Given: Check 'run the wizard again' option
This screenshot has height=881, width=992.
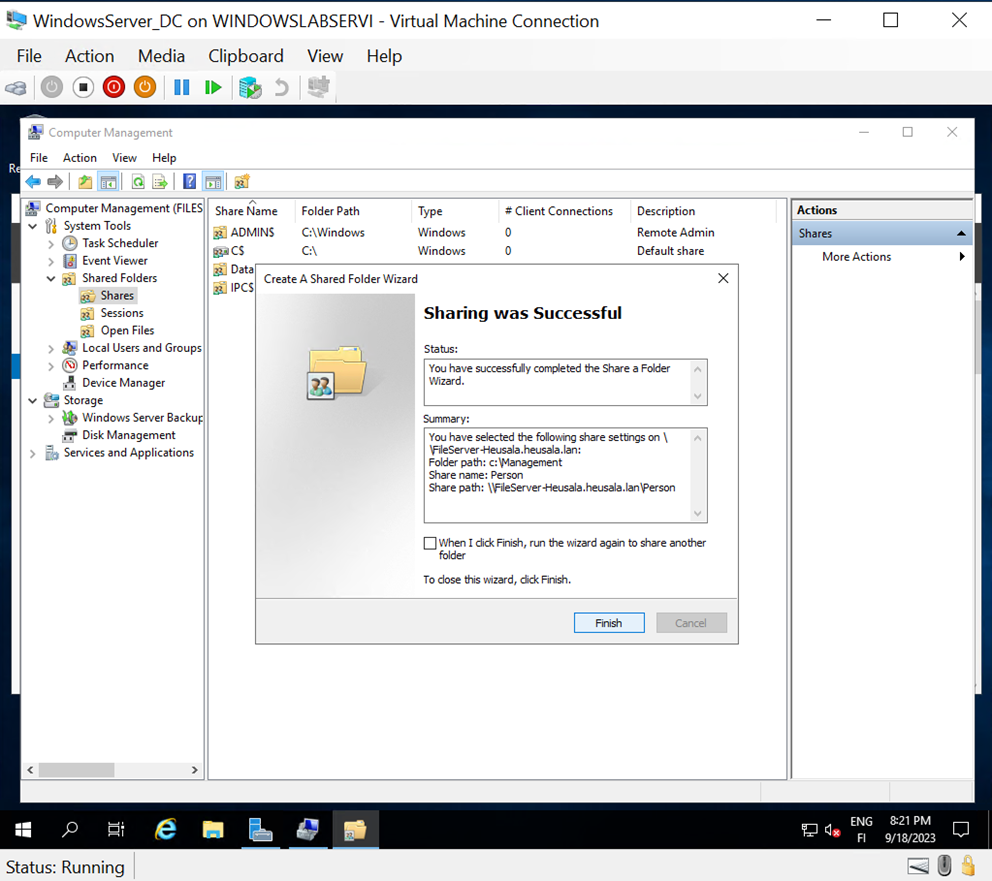Looking at the screenshot, I should [430, 543].
